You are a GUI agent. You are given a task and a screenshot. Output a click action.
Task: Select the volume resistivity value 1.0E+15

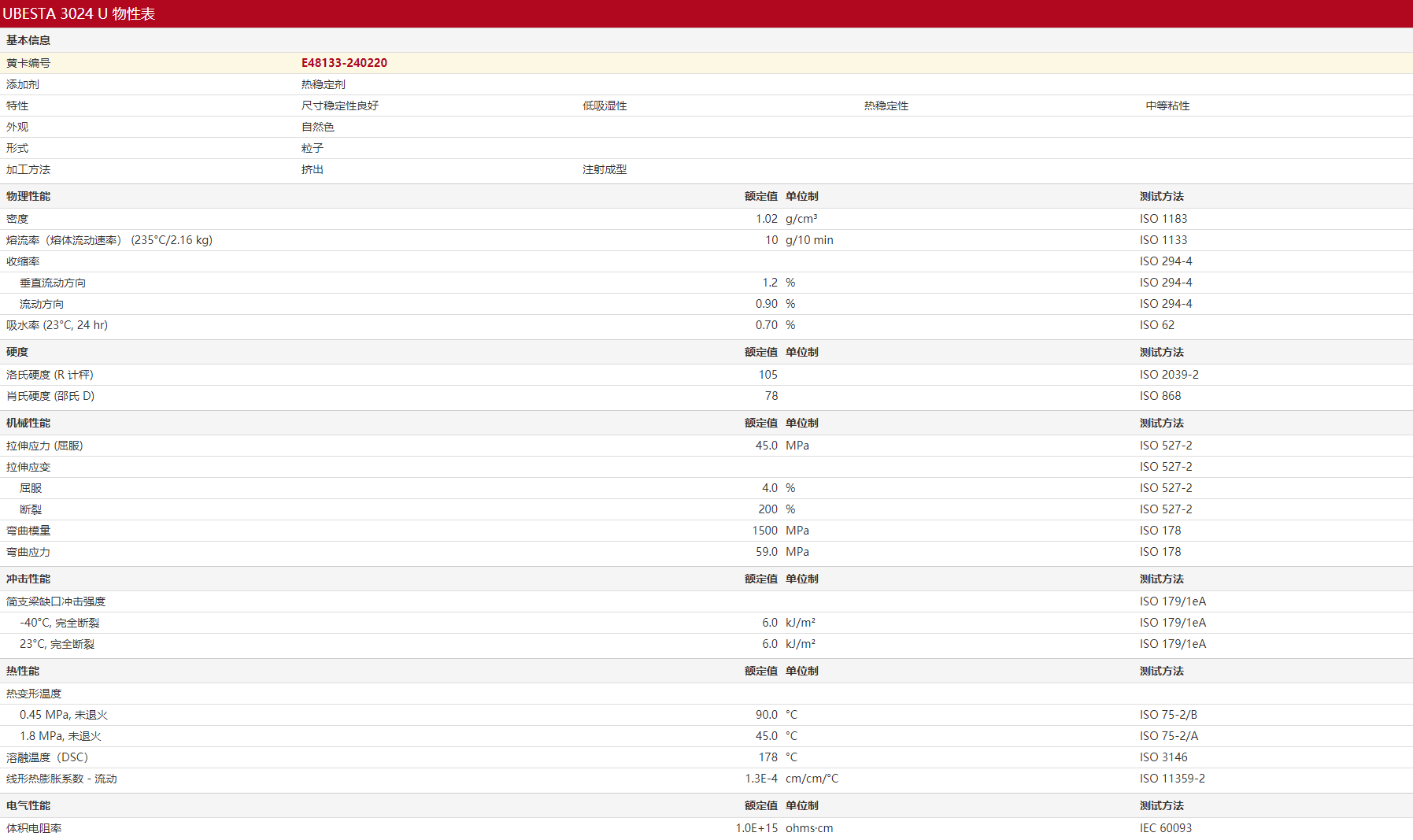click(756, 828)
